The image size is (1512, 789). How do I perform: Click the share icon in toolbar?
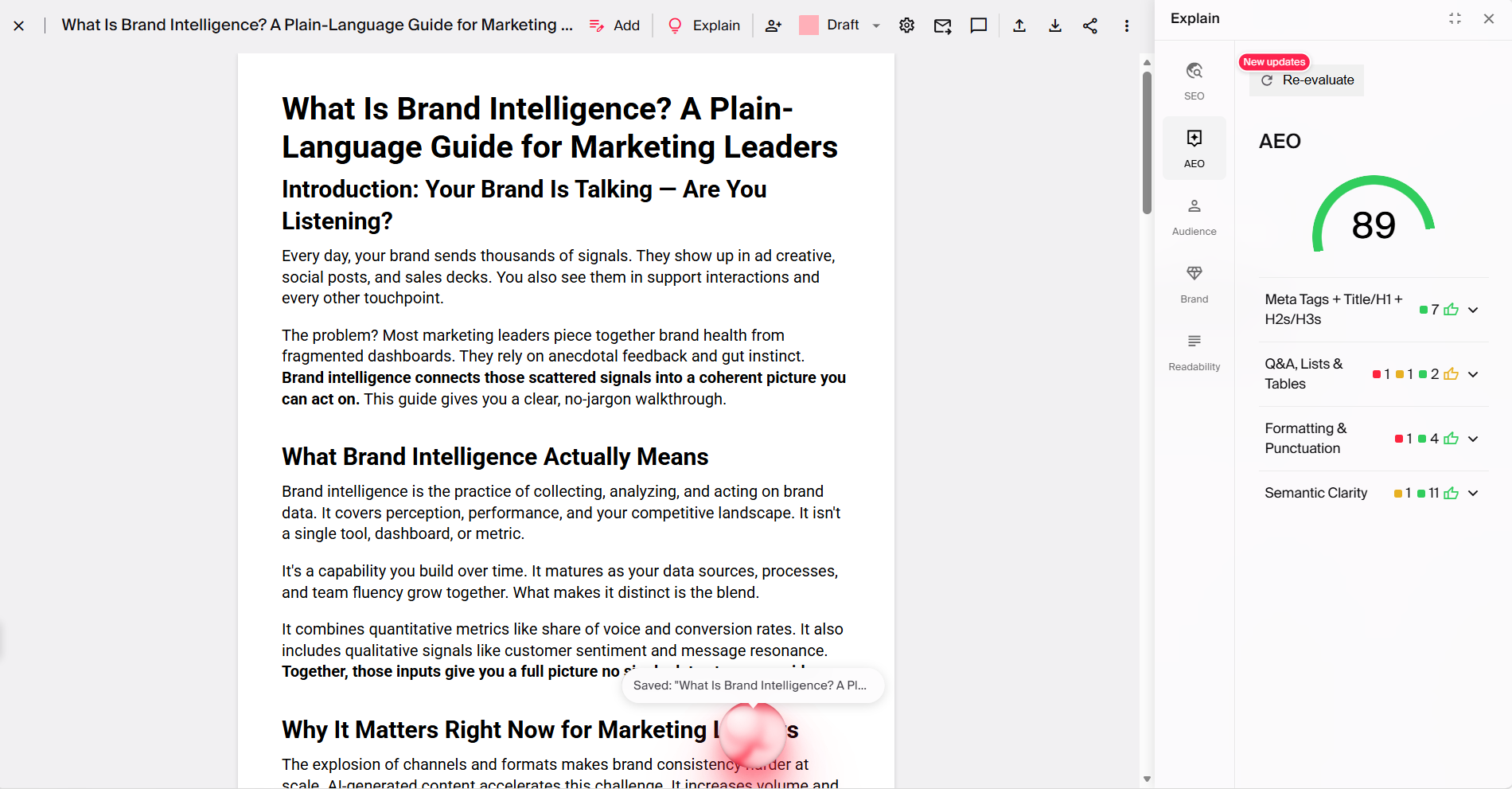pyautogui.click(x=1090, y=25)
